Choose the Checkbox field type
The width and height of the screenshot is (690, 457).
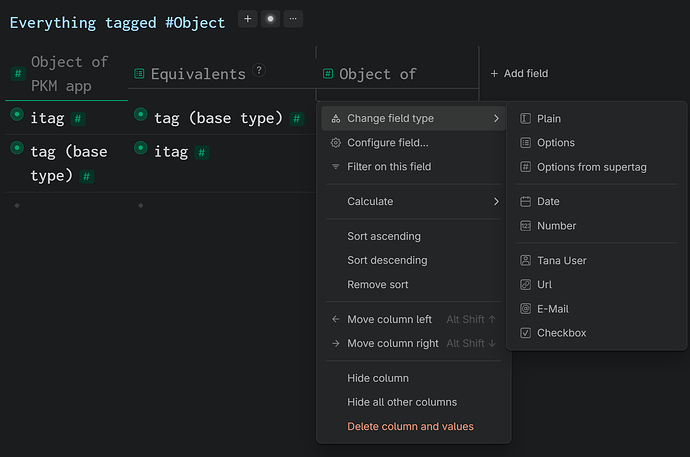[x=561, y=333]
